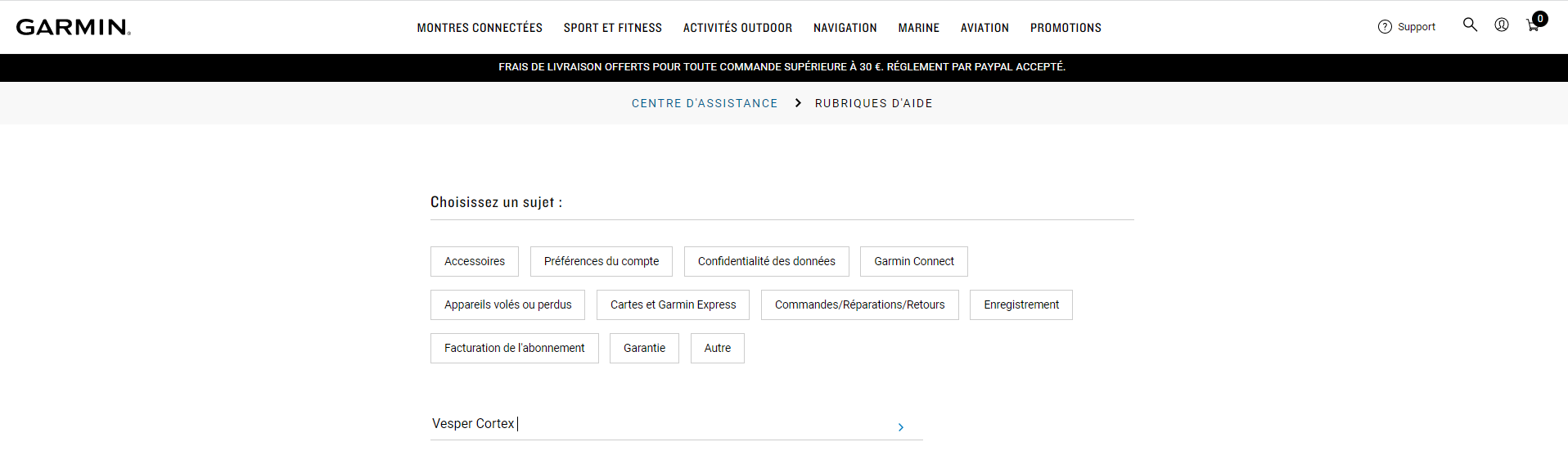The image size is (1568, 451).
Task: Open Activités Outdoor menu
Action: point(737,28)
